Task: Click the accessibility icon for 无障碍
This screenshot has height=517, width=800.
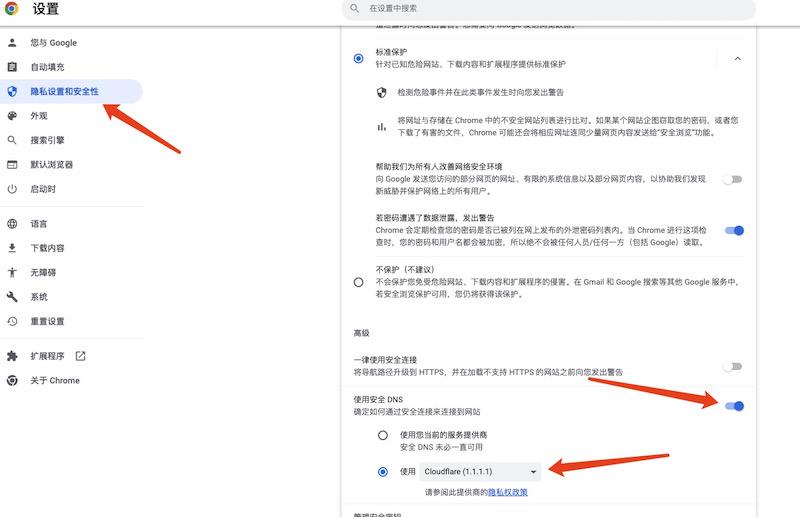Action: (x=12, y=273)
